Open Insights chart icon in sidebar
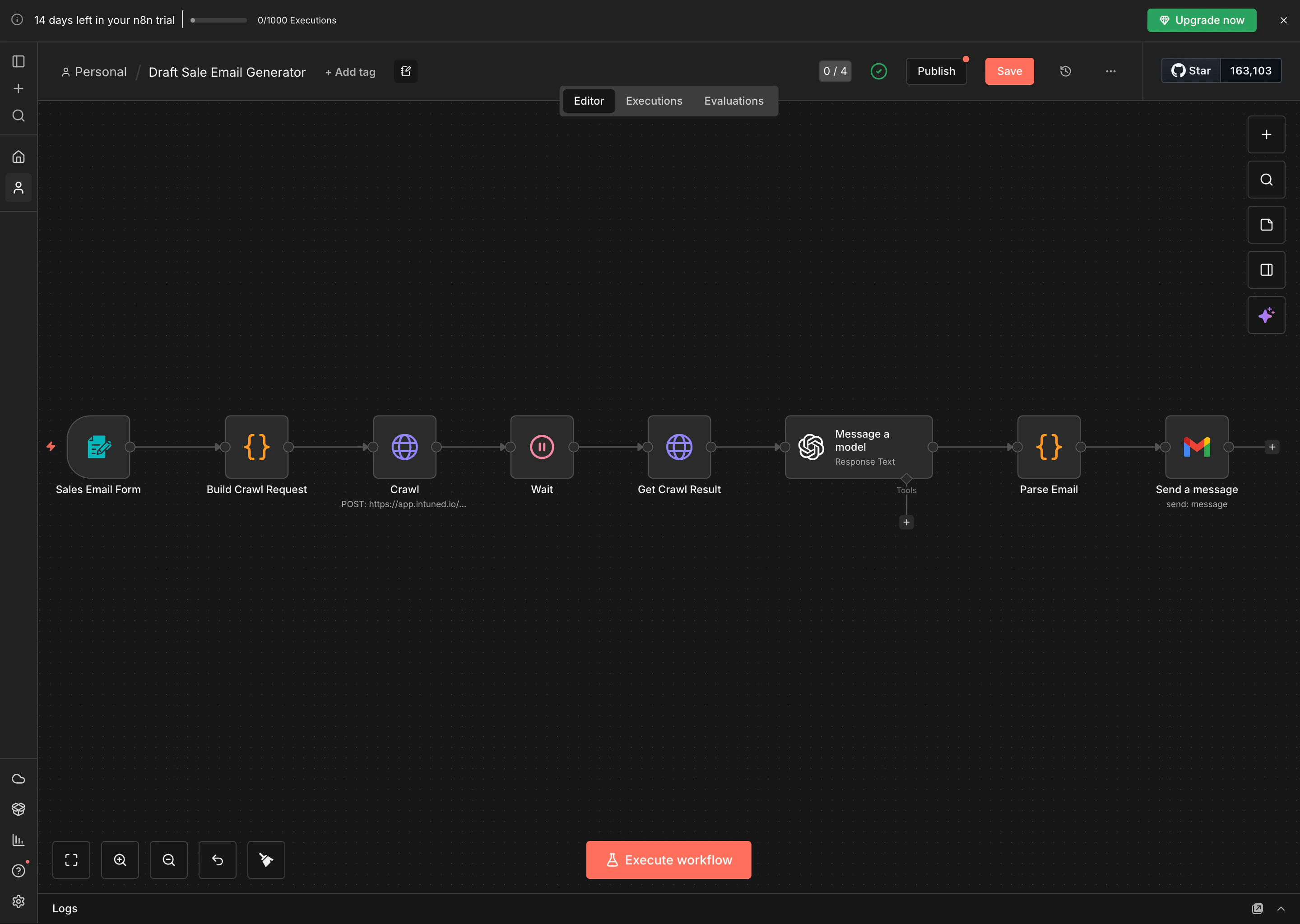Image resolution: width=1300 pixels, height=924 pixels. click(x=18, y=840)
